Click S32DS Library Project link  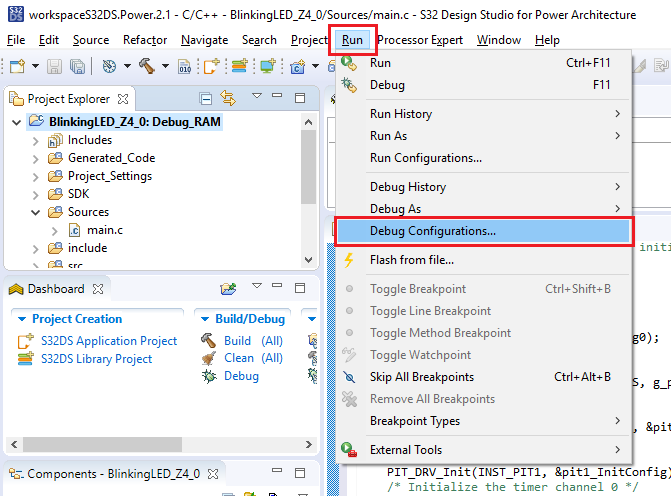coord(96,359)
